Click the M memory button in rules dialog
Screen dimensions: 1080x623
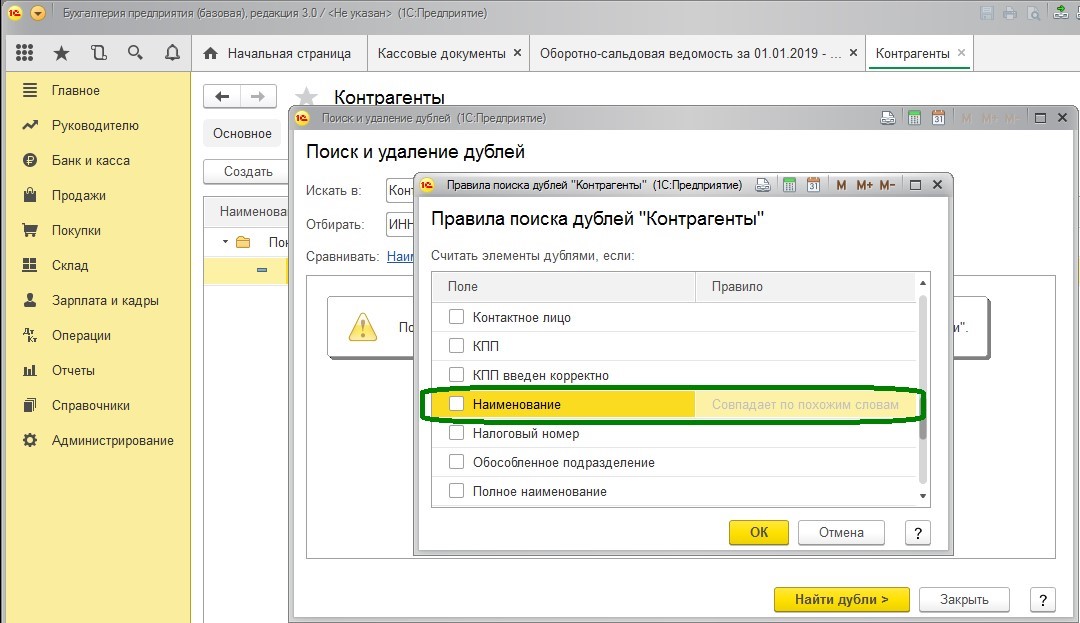pyautogui.click(x=841, y=184)
